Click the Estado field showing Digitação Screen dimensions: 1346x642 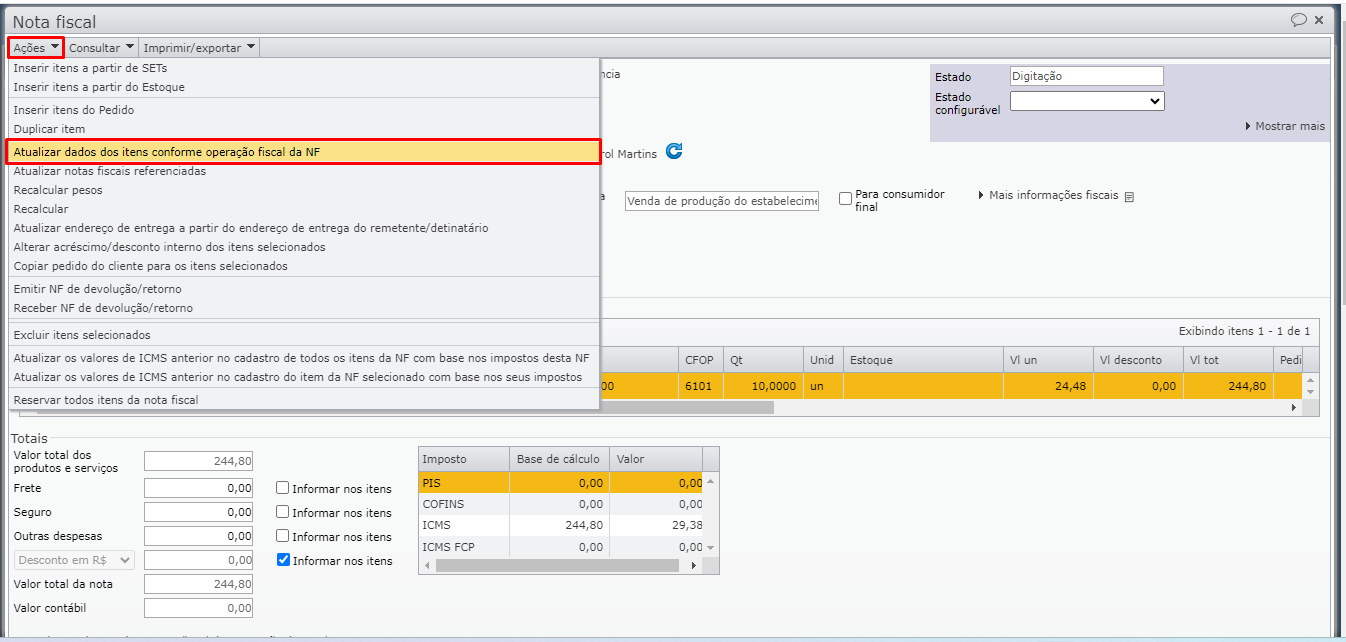click(1087, 76)
